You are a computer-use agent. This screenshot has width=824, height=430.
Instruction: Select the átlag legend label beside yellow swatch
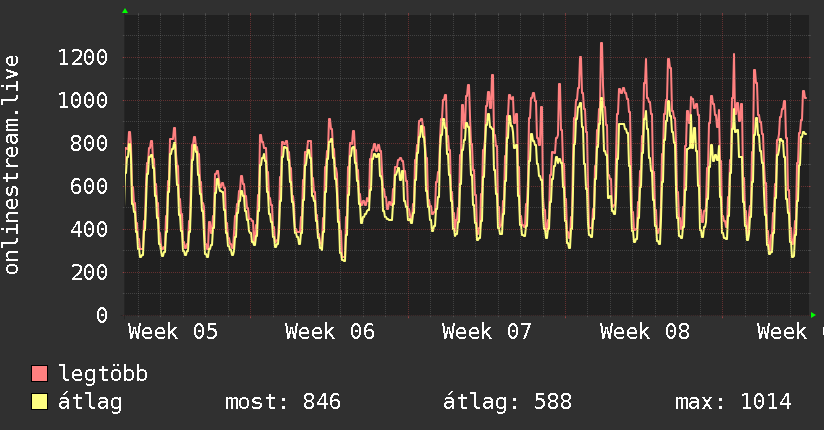90,402
